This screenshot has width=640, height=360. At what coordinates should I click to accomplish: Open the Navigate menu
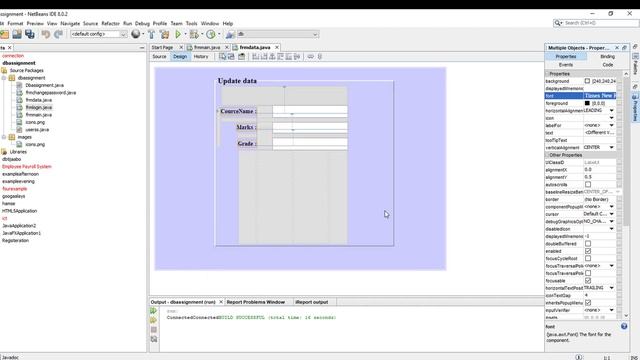coord(70,24)
